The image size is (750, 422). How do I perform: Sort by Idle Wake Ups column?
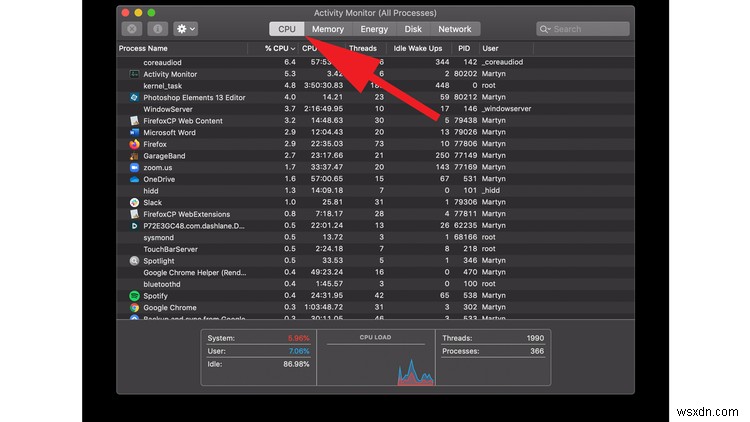[418, 48]
